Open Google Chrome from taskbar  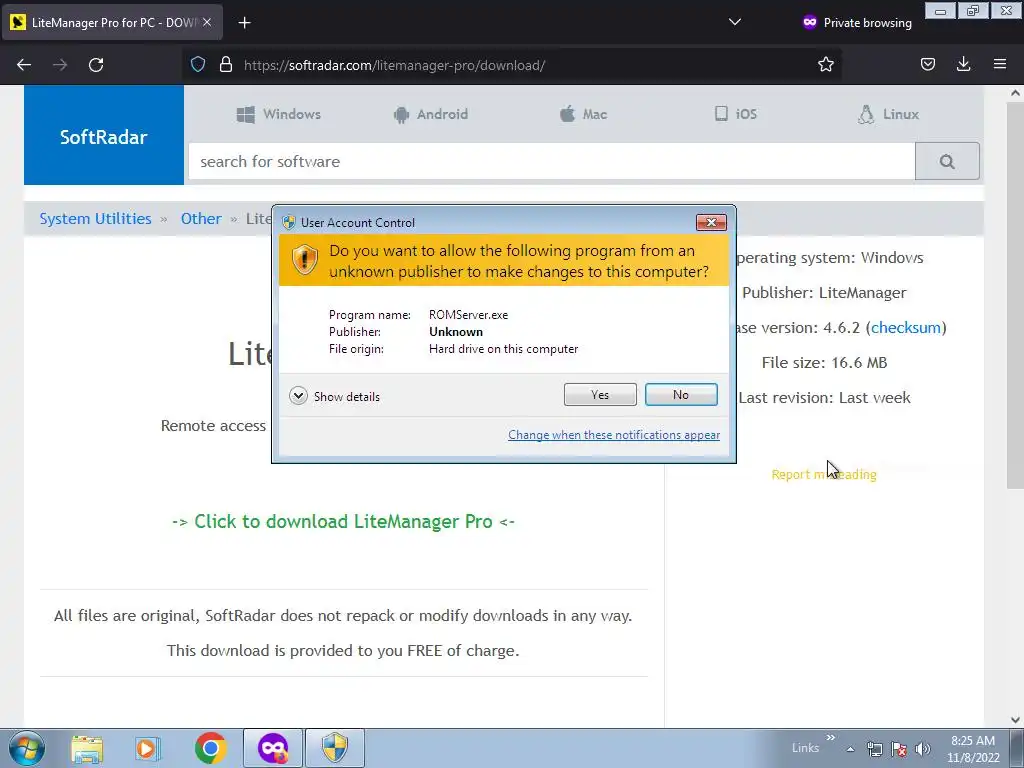click(210, 748)
